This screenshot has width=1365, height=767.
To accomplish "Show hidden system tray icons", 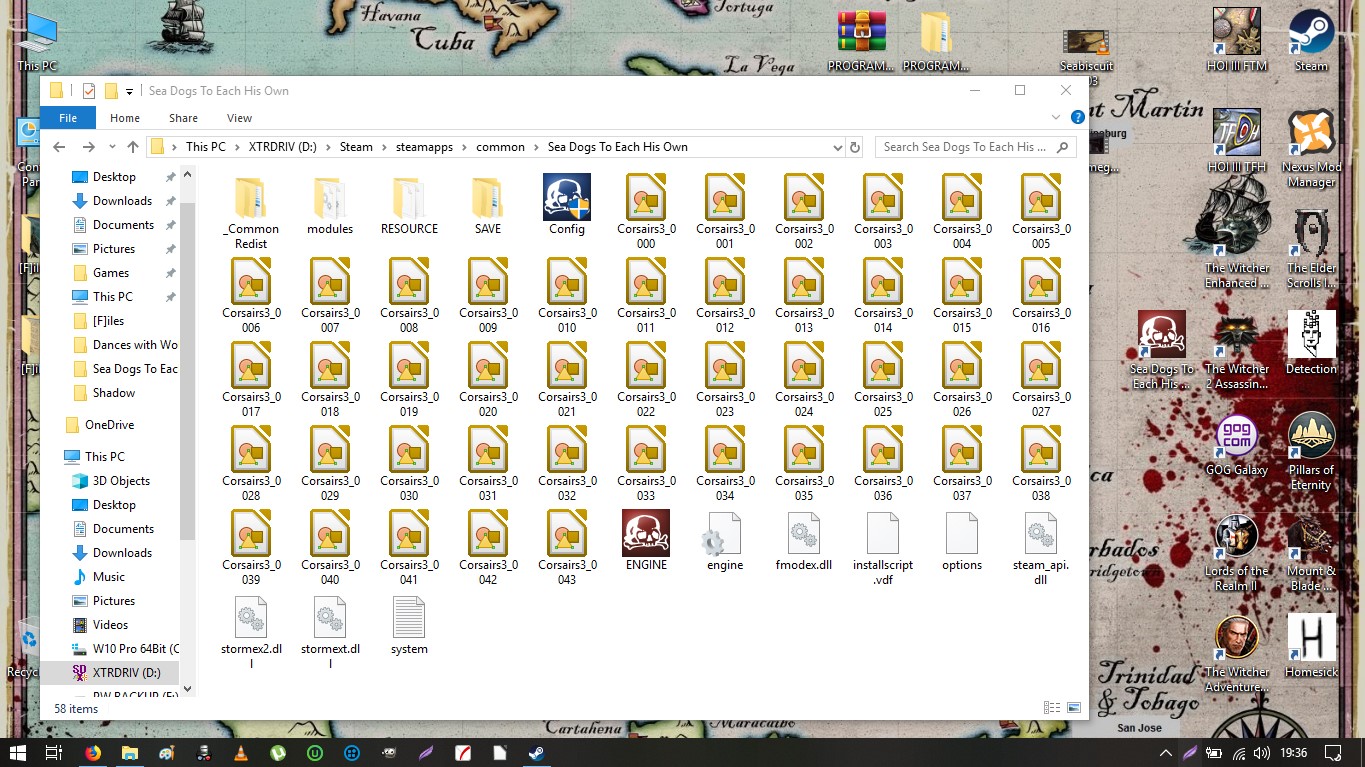I will [1165, 752].
